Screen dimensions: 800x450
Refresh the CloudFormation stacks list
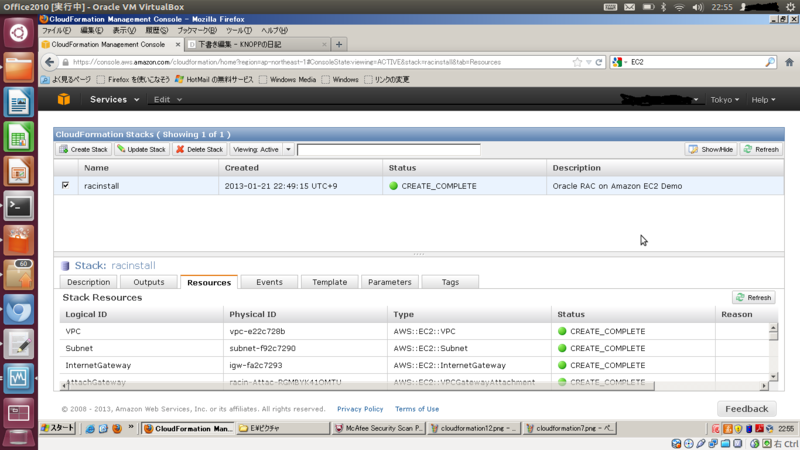coord(761,149)
